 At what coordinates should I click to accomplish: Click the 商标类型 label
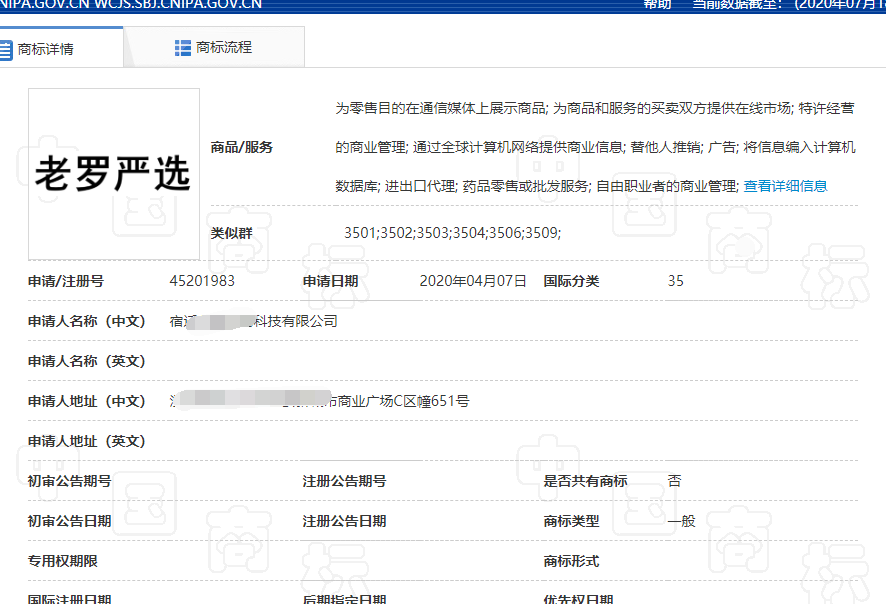pos(571,522)
